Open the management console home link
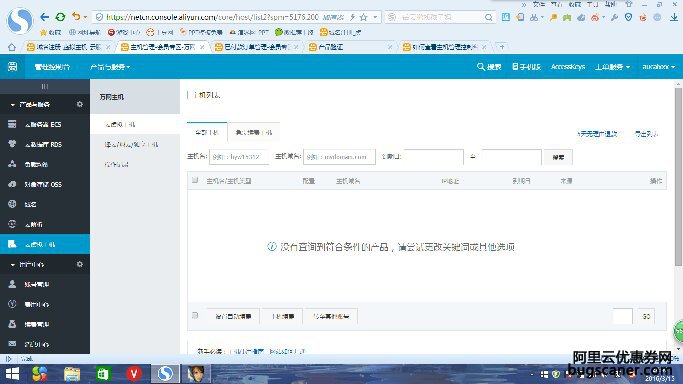This screenshot has width=683, height=384. click(x=52, y=67)
